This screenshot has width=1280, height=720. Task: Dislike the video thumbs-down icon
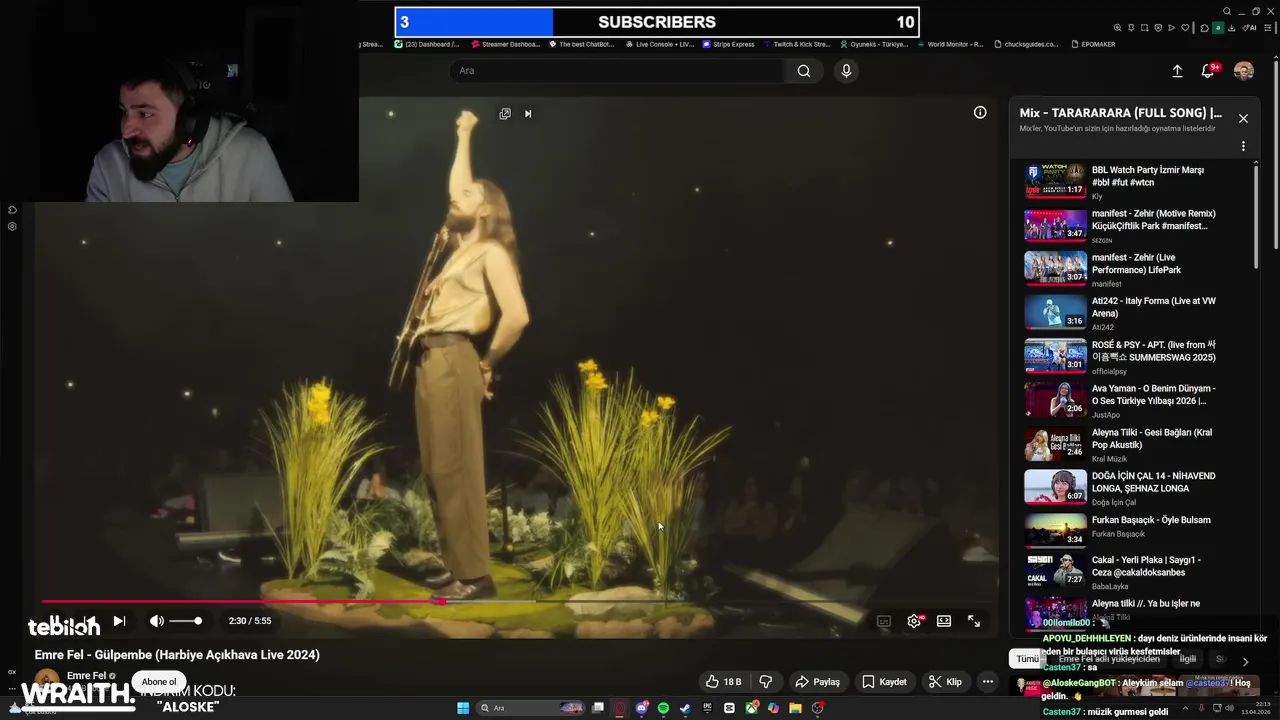coord(766,682)
